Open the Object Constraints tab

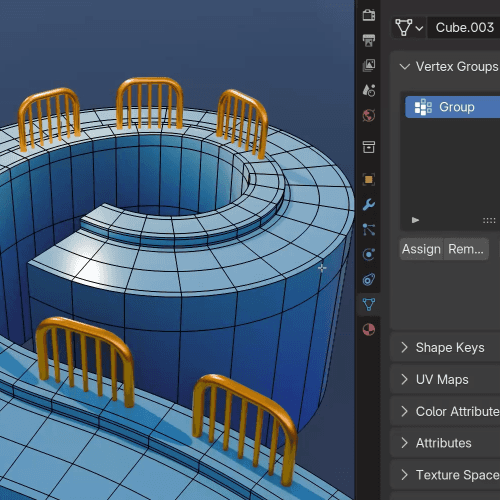(x=369, y=280)
